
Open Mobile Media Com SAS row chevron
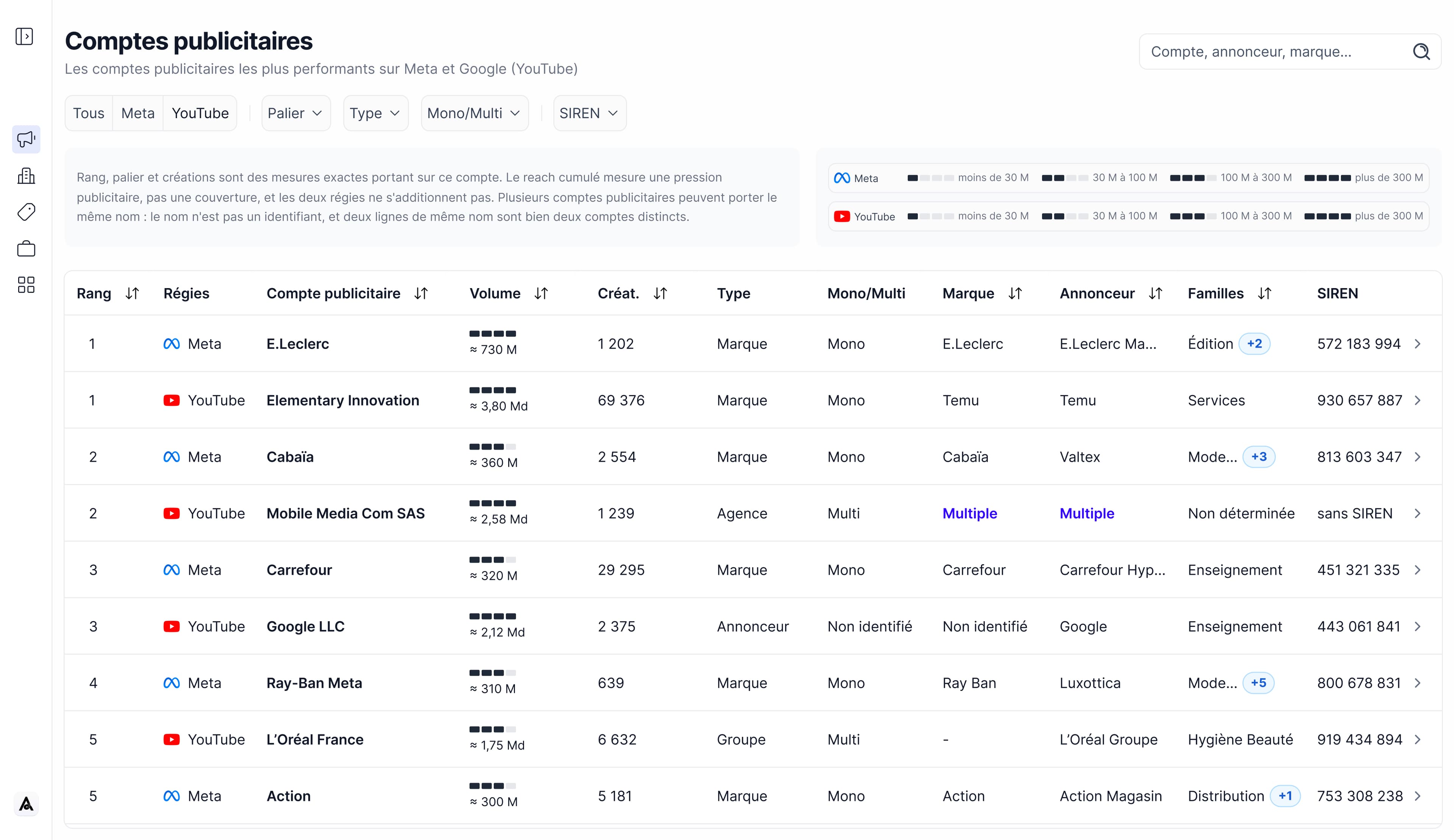click(x=1418, y=513)
